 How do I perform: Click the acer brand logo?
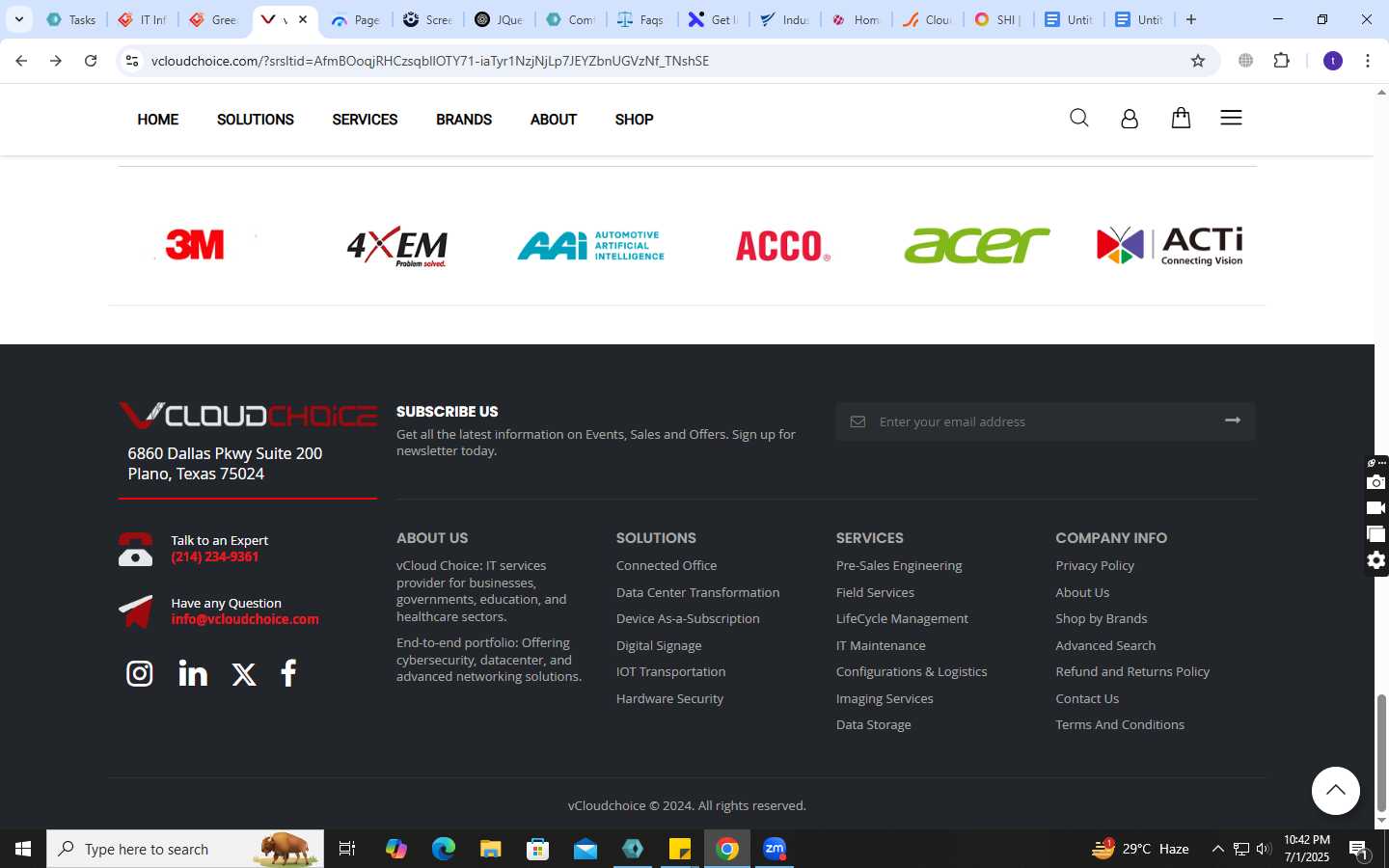pos(976,245)
